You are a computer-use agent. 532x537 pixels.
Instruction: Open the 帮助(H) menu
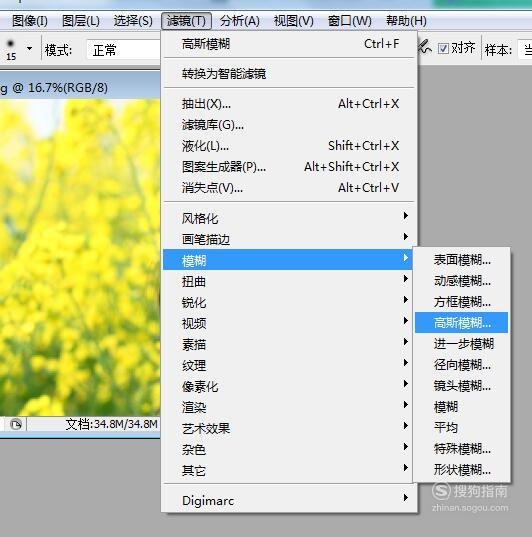point(406,21)
